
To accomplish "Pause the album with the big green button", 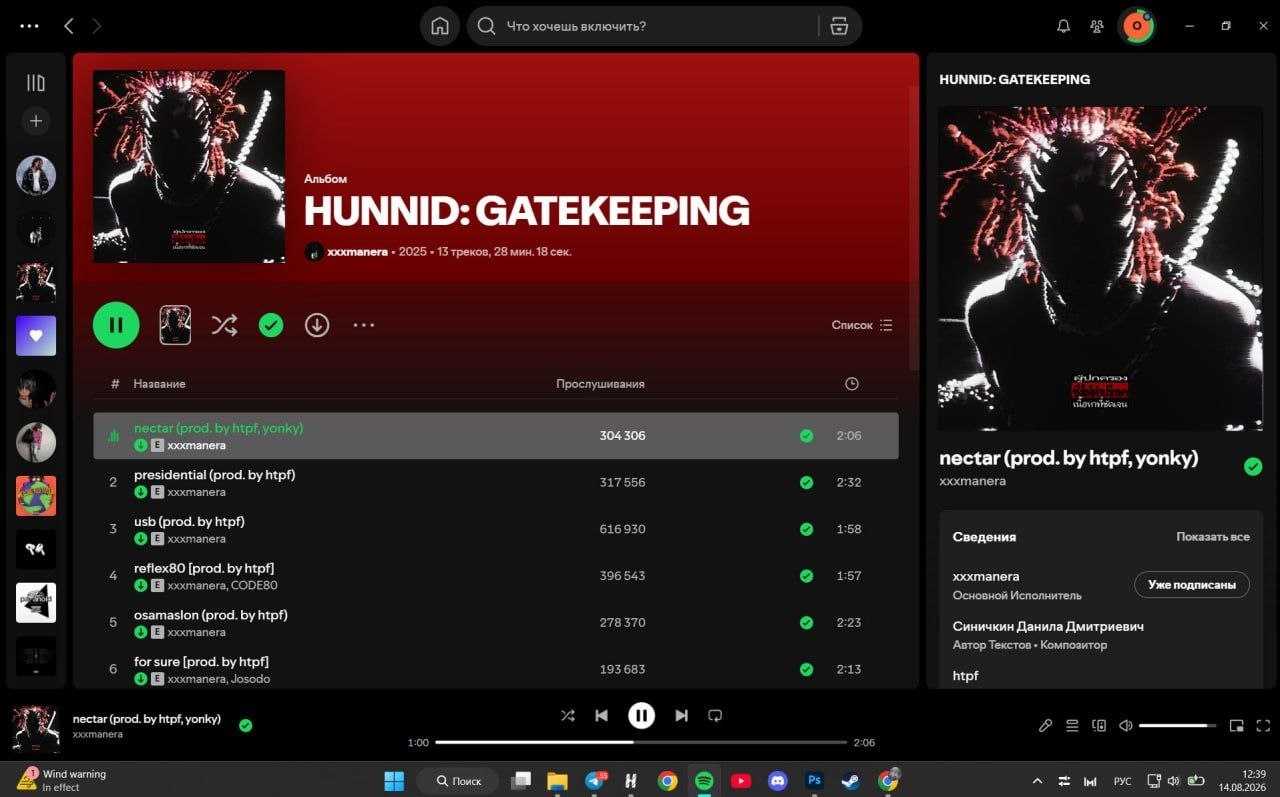I will [116, 325].
